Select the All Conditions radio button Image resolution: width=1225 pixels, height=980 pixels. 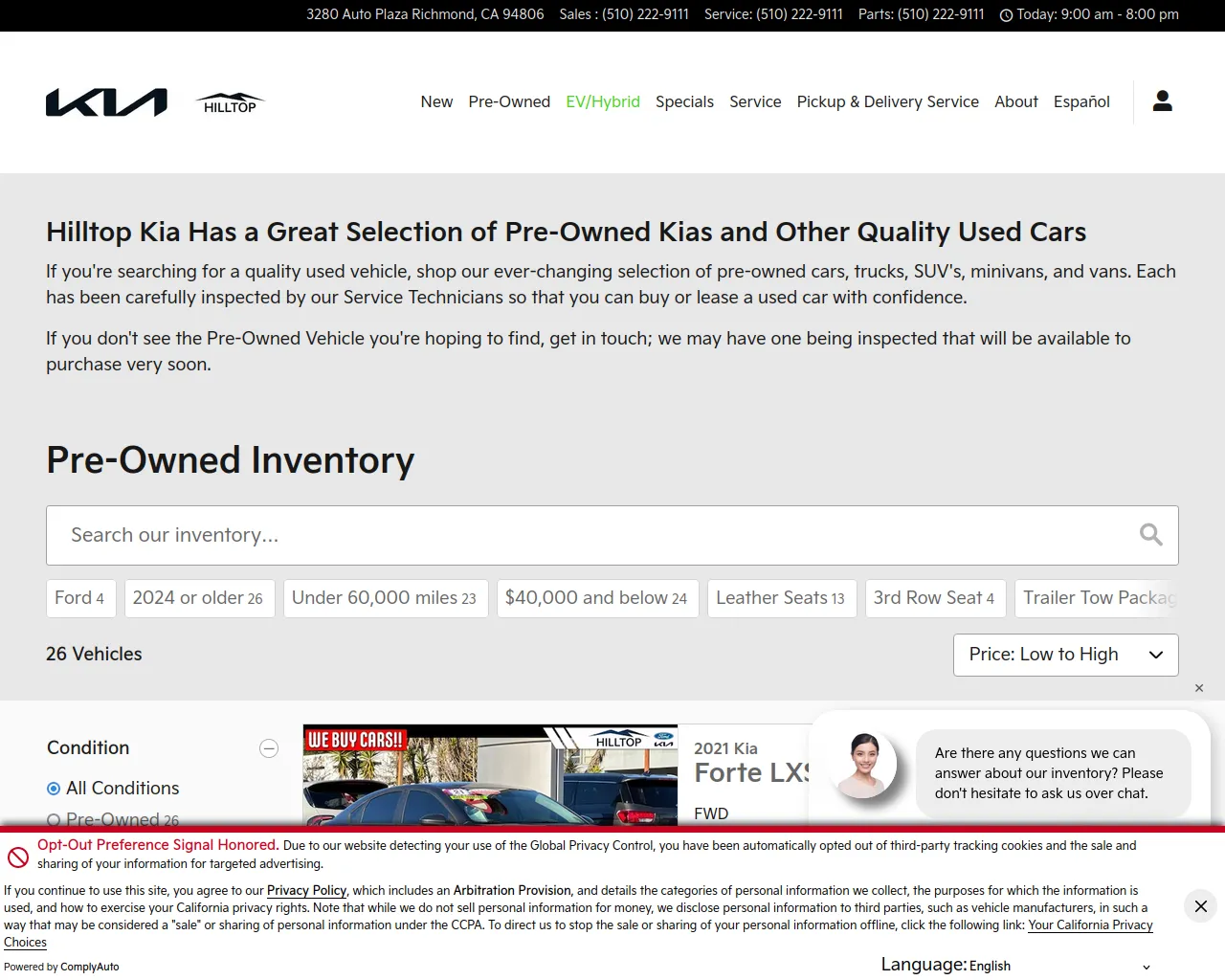(54, 789)
